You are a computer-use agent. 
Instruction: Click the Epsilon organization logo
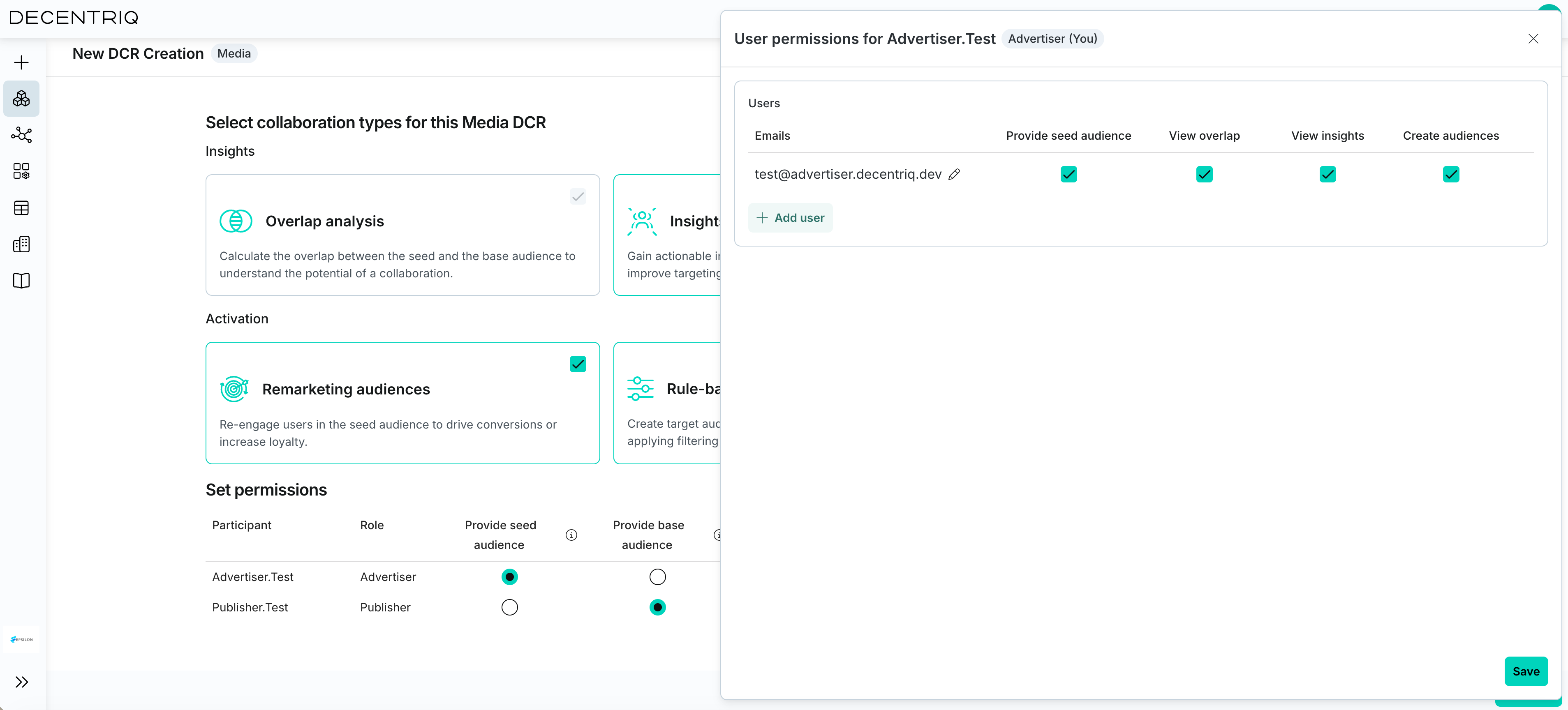[x=21, y=639]
